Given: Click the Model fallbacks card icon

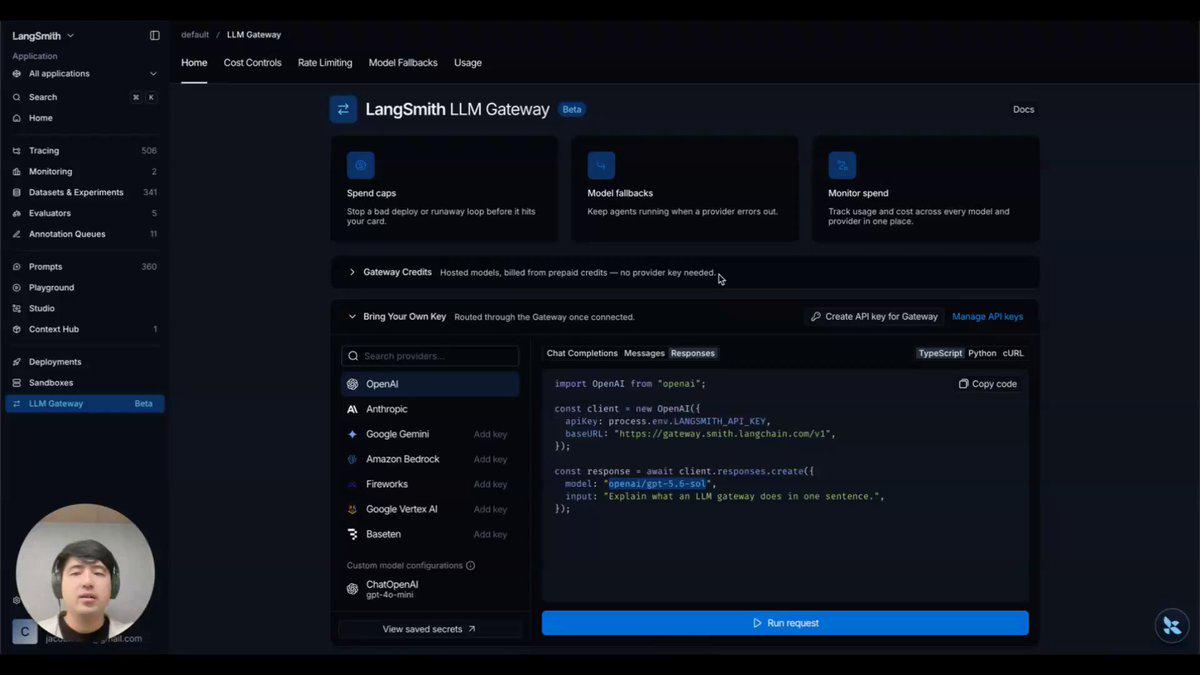Looking at the screenshot, I should 601,165.
